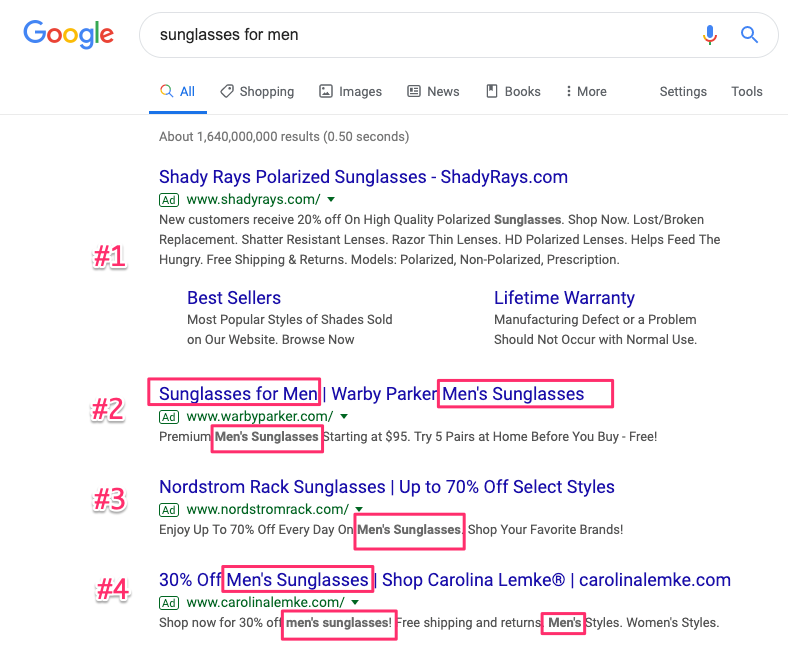Activate voice search microphone icon
Image resolution: width=788 pixels, height=647 pixels.
710,35
